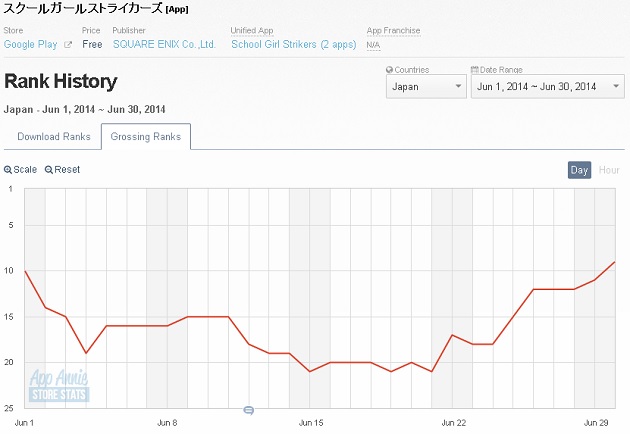Toggle the Day view button
The width and height of the screenshot is (630, 434).
pos(579,170)
